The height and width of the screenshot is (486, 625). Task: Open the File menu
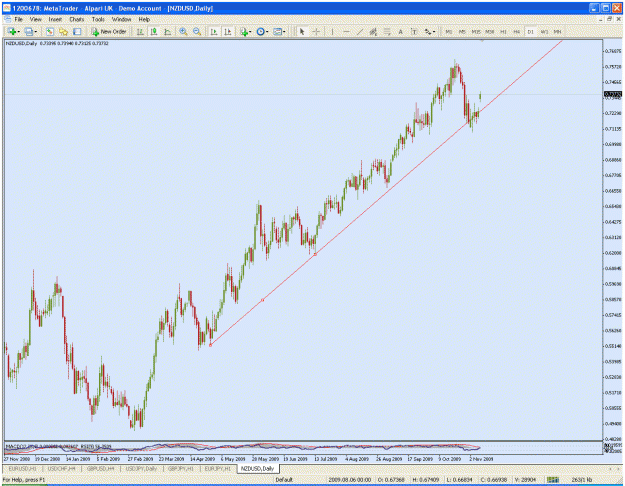pyautogui.click(x=18, y=19)
